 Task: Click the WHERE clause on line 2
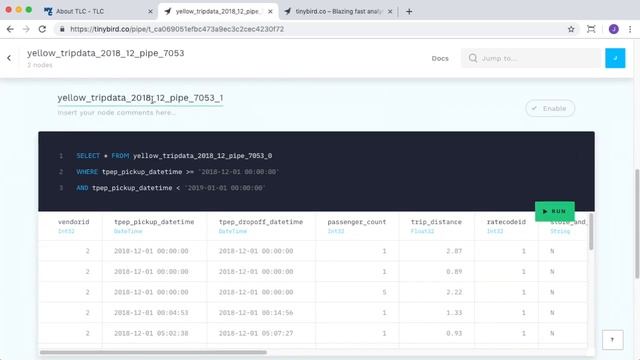pyautogui.click(x=178, y=172)
